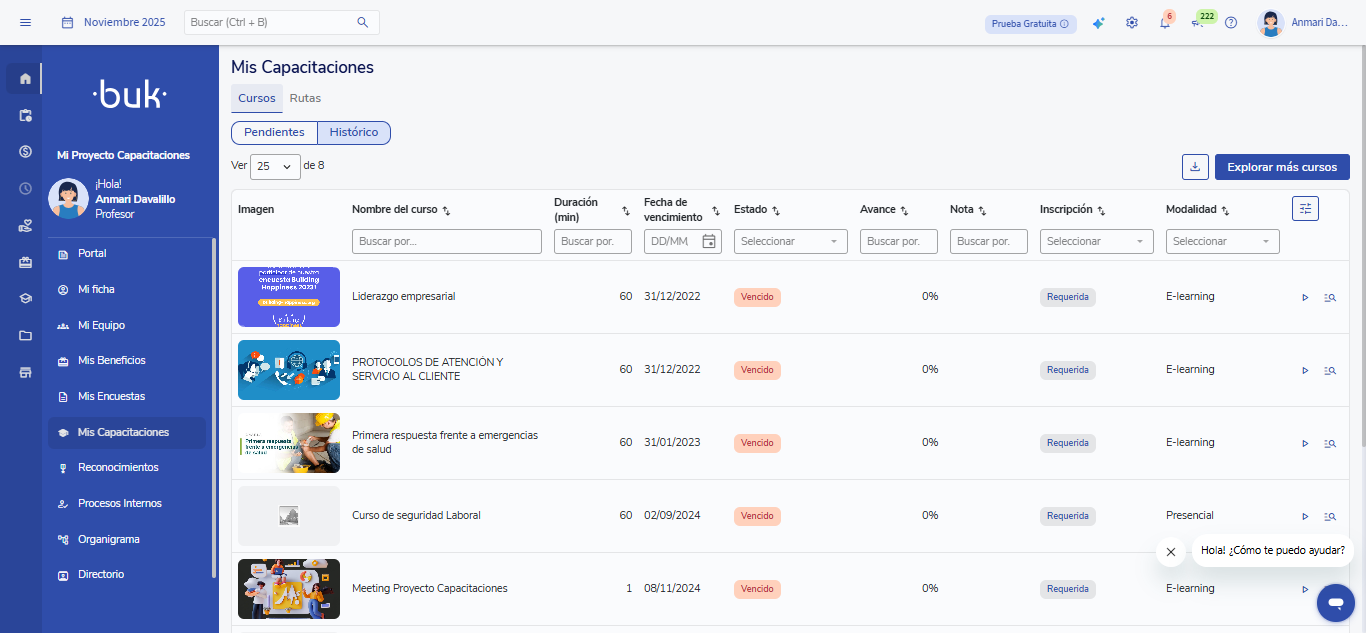This screenshot has height=633, width=1366.
Task: Sort by Nombre del curso column
Action: point(447,211)
